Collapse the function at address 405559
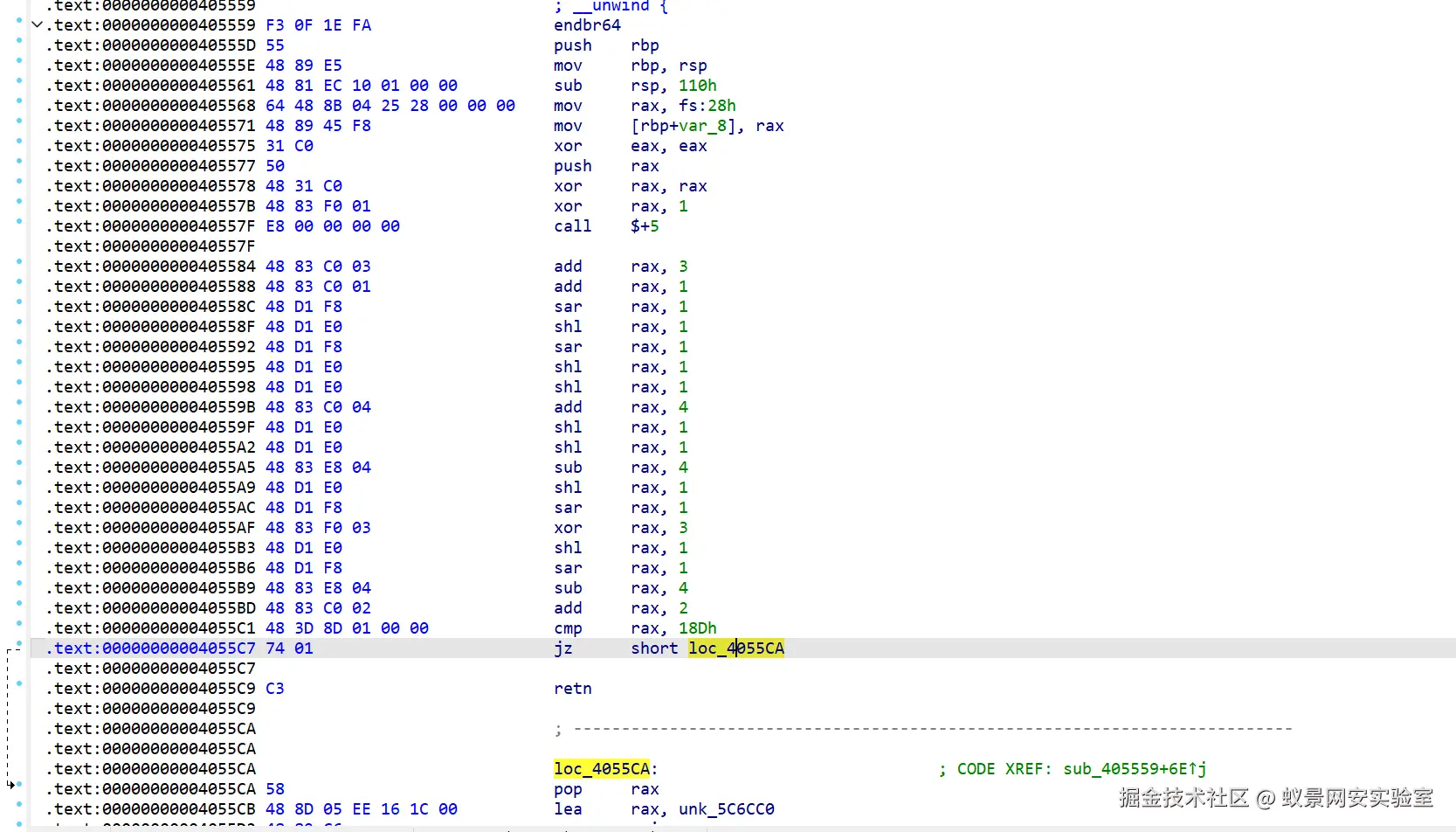Screen dimensions: 1456x832 point(37,25)
